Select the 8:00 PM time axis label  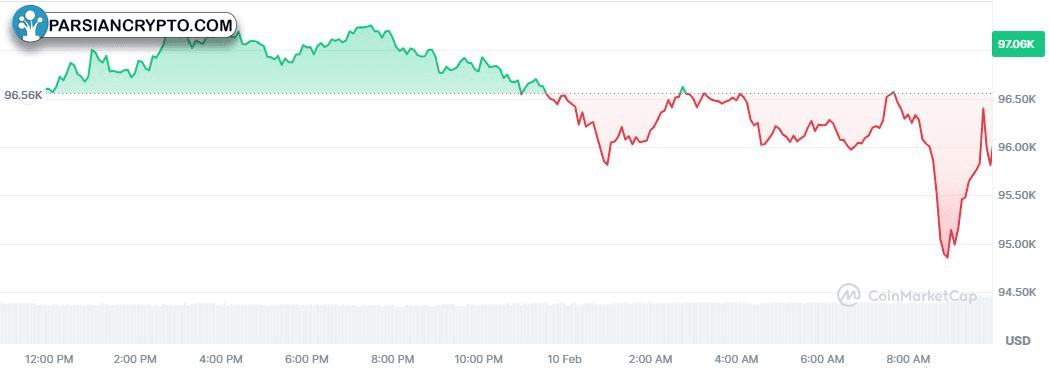point(393,360)
